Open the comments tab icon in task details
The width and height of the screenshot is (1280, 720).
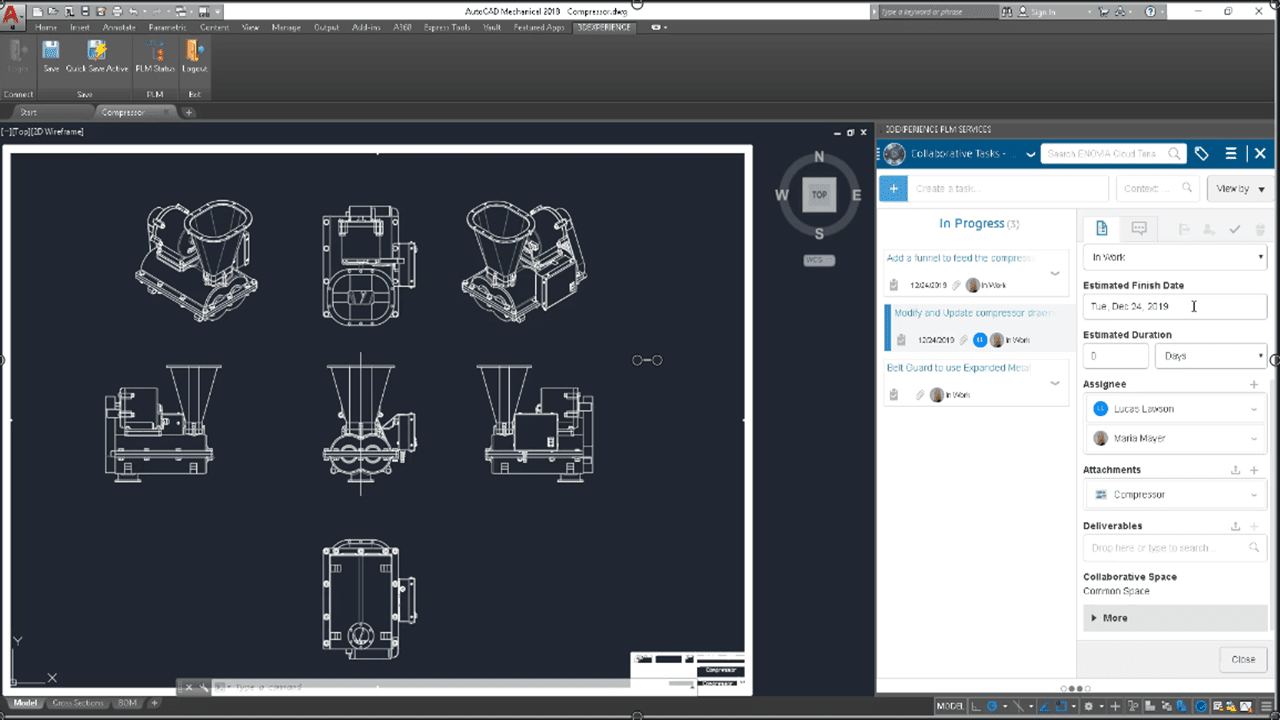pyautogui.click(x=1138, y=229)
